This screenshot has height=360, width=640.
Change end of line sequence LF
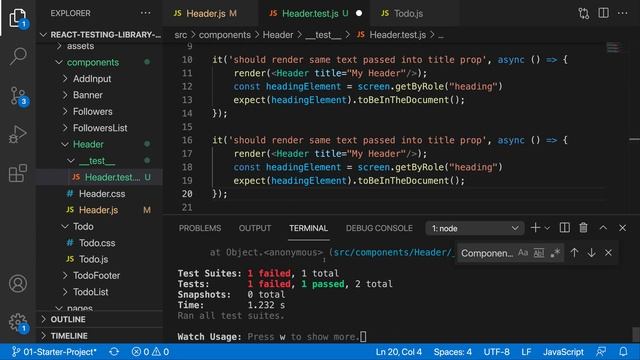526,351
